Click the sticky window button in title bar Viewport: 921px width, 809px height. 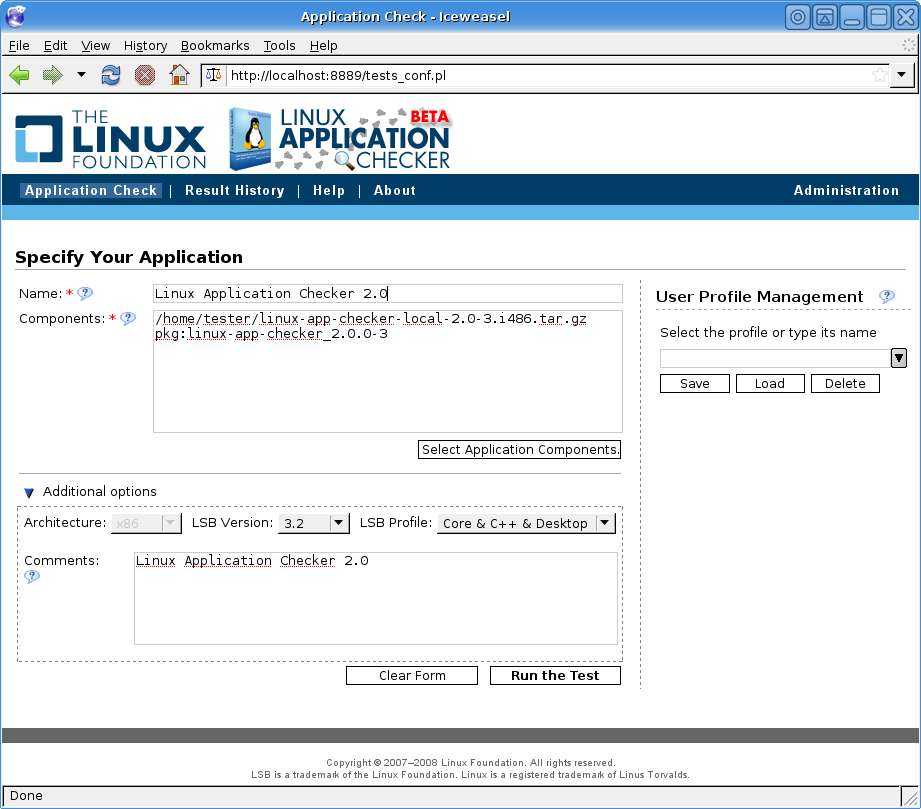point(798,17)
